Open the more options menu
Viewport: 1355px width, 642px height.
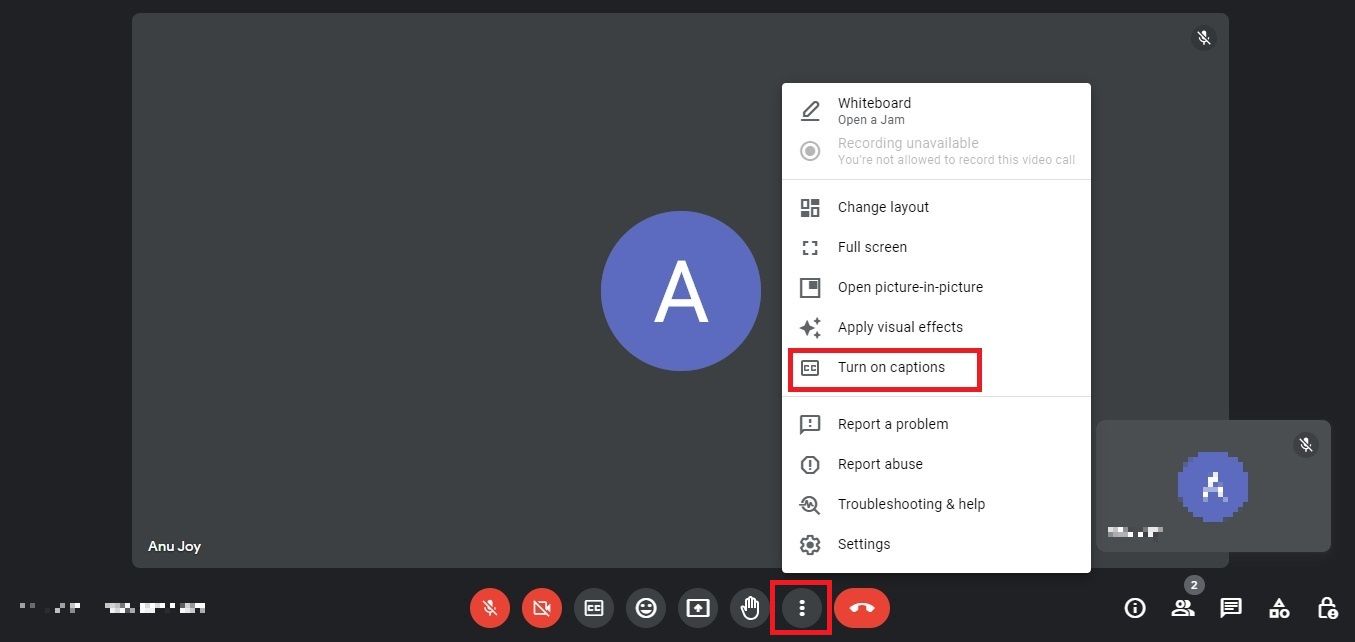801,607
